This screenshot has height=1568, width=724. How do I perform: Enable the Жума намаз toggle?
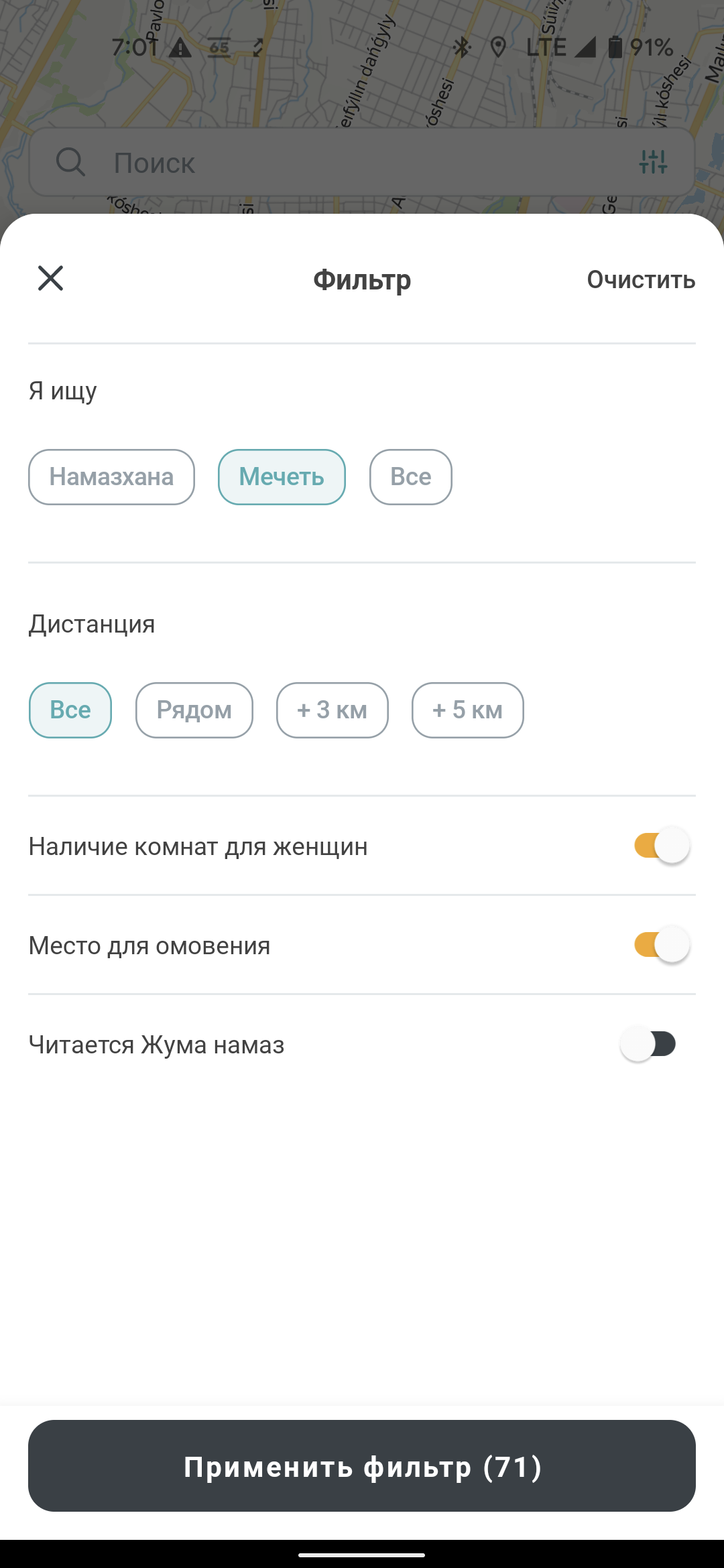[x=648, y=1044]
